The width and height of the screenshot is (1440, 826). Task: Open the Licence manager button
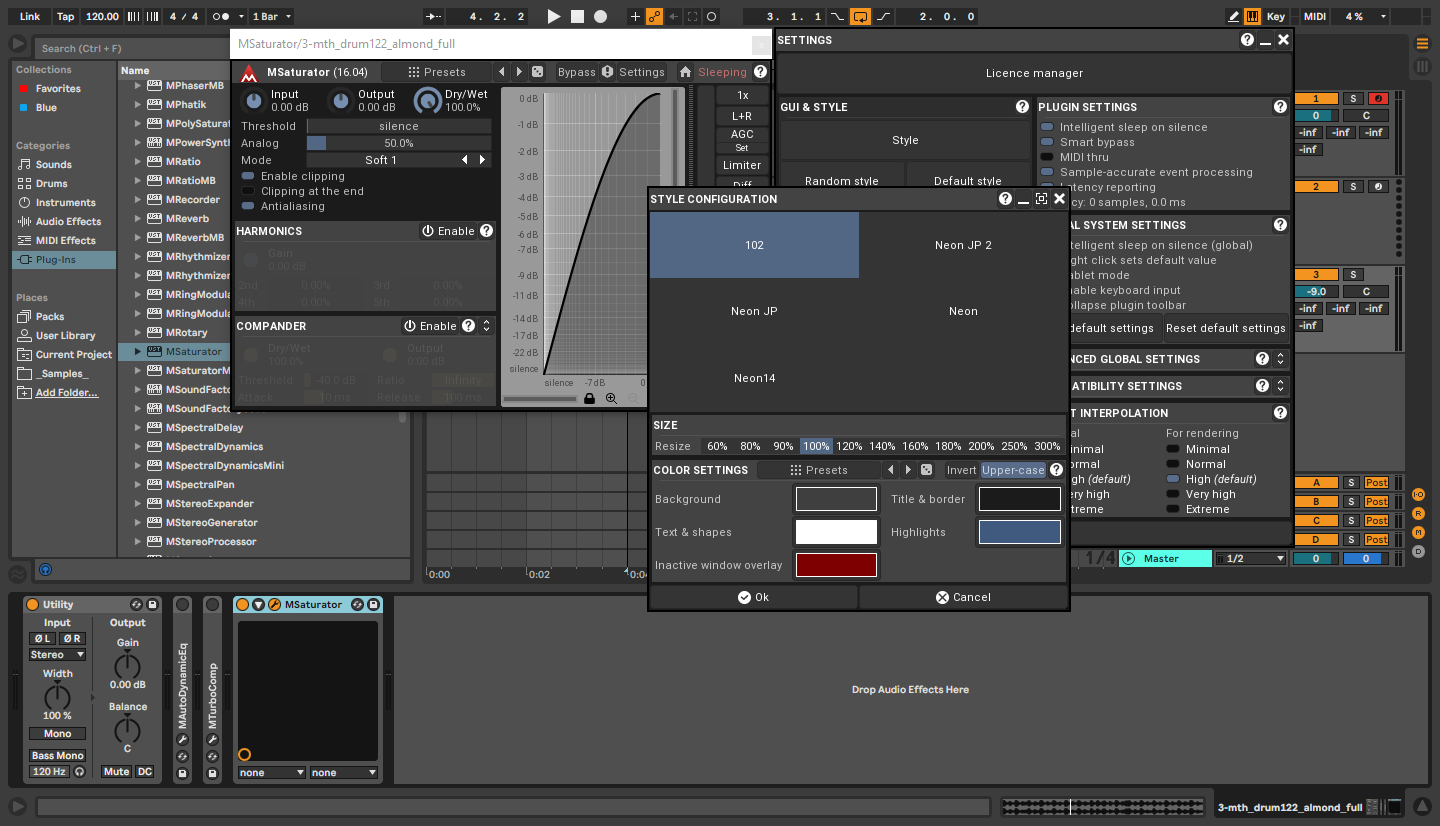(x=1034, y=73)
